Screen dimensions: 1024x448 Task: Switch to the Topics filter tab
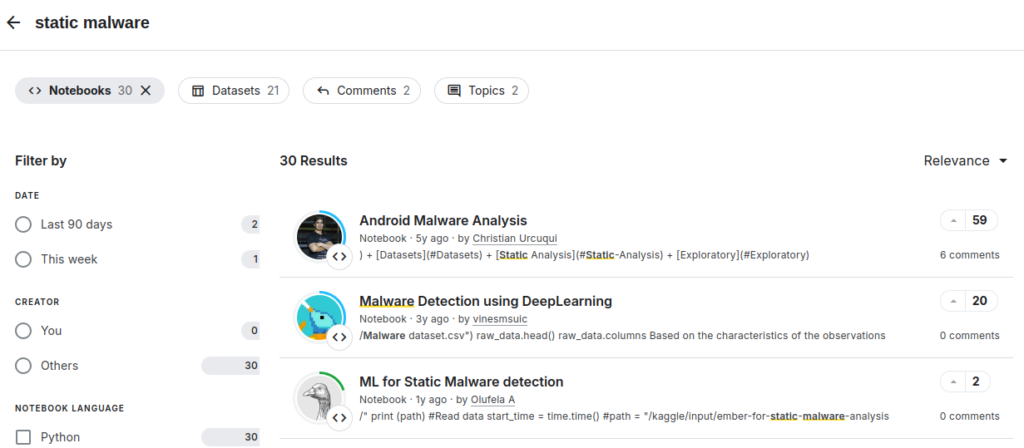click(x=481, y=90)
